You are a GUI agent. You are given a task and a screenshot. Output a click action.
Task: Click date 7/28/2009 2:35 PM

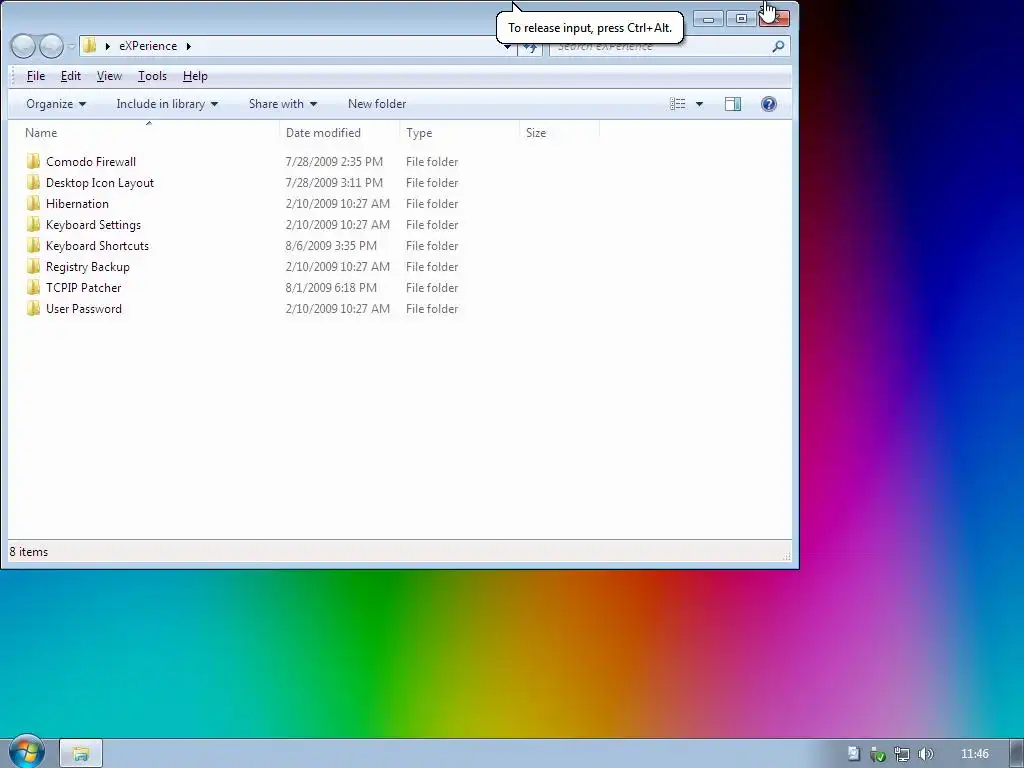tap(334, 161)
